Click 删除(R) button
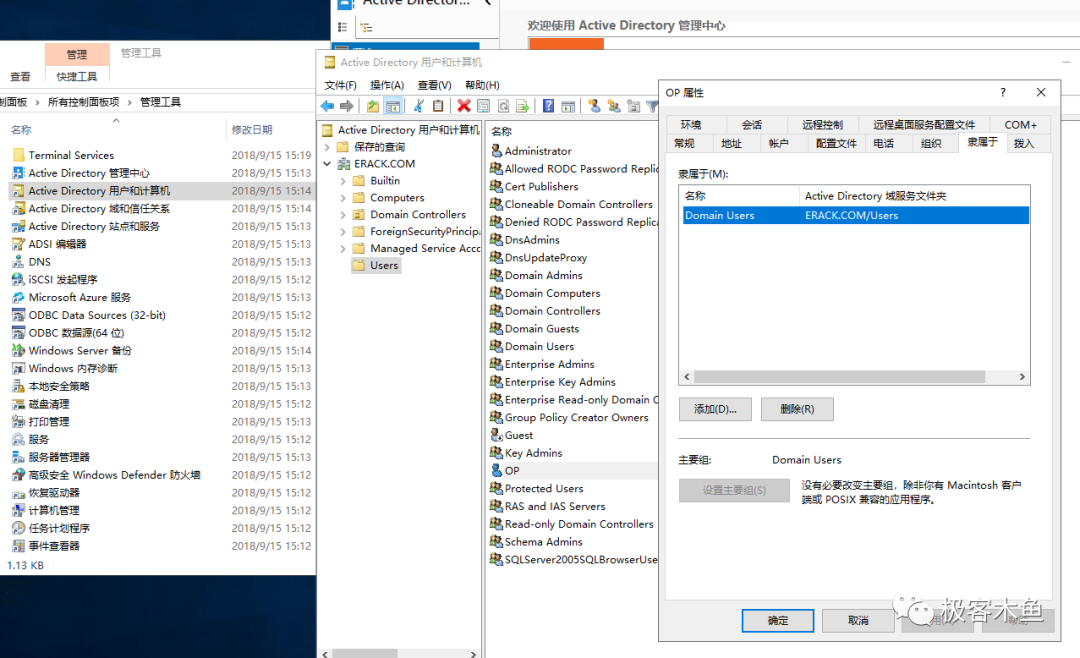 [x=797, y=409]
